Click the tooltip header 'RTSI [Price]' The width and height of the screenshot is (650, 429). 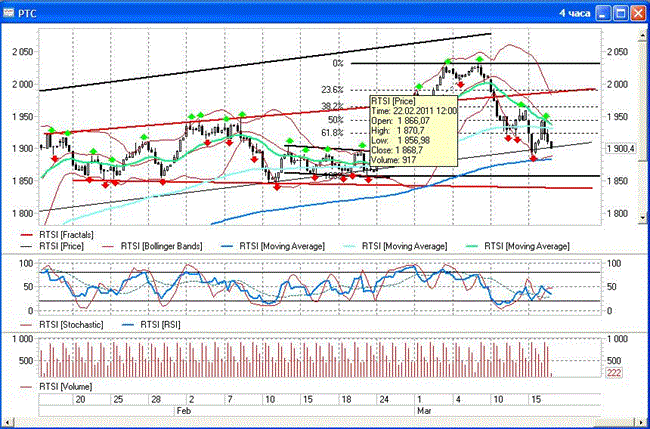click(392, 101)
